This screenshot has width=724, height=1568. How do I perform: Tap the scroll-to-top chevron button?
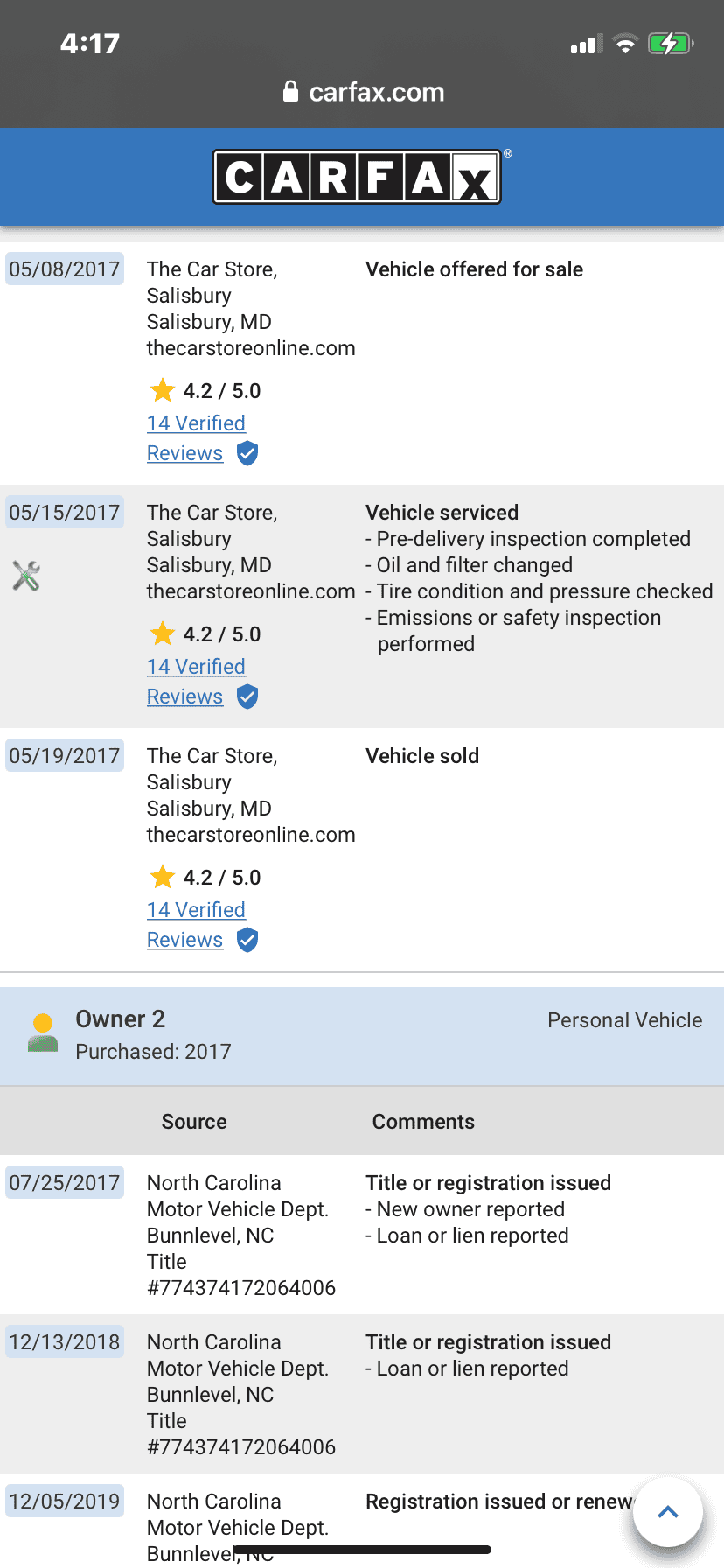pyautogui.click(x=668, y=1512)
